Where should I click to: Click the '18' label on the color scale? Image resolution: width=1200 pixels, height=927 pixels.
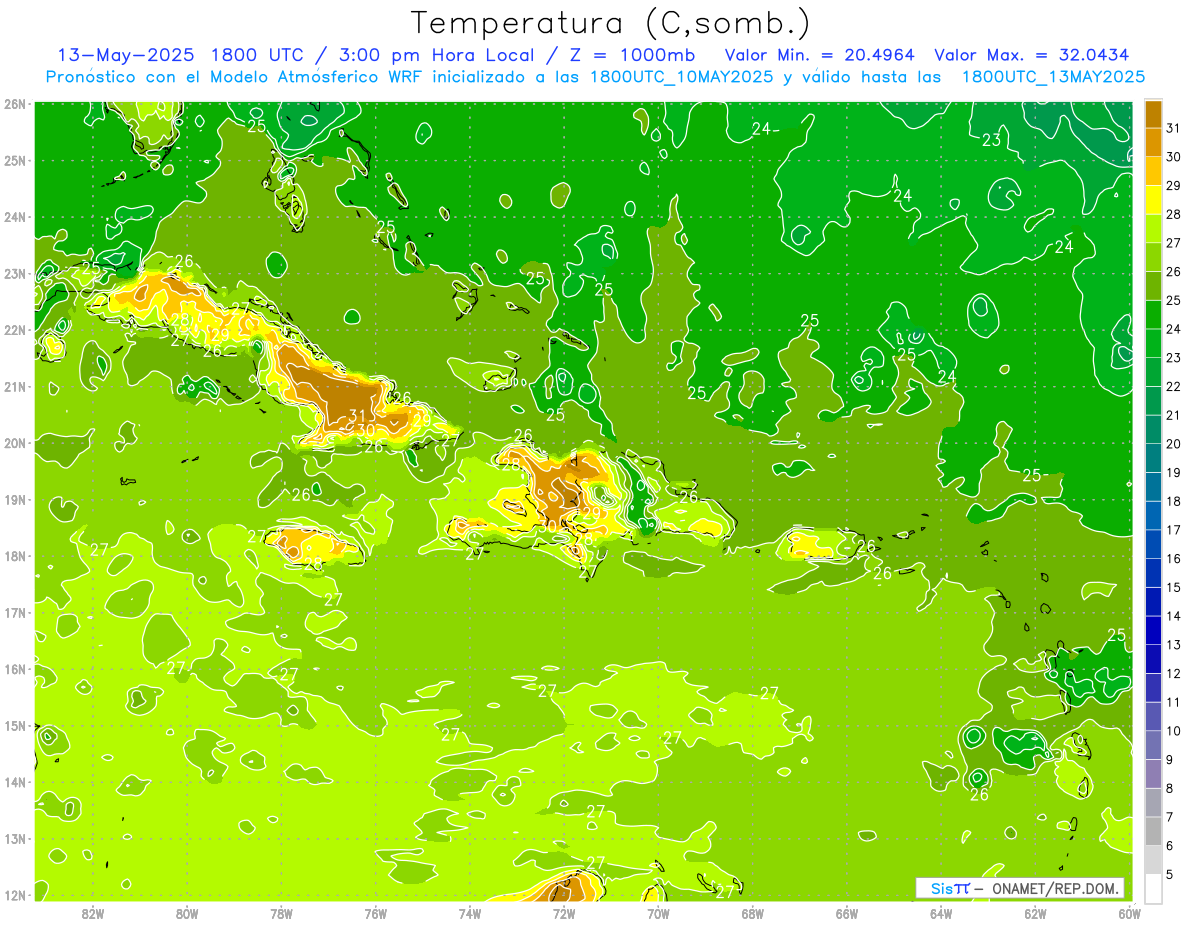(x=1174, y=501)
